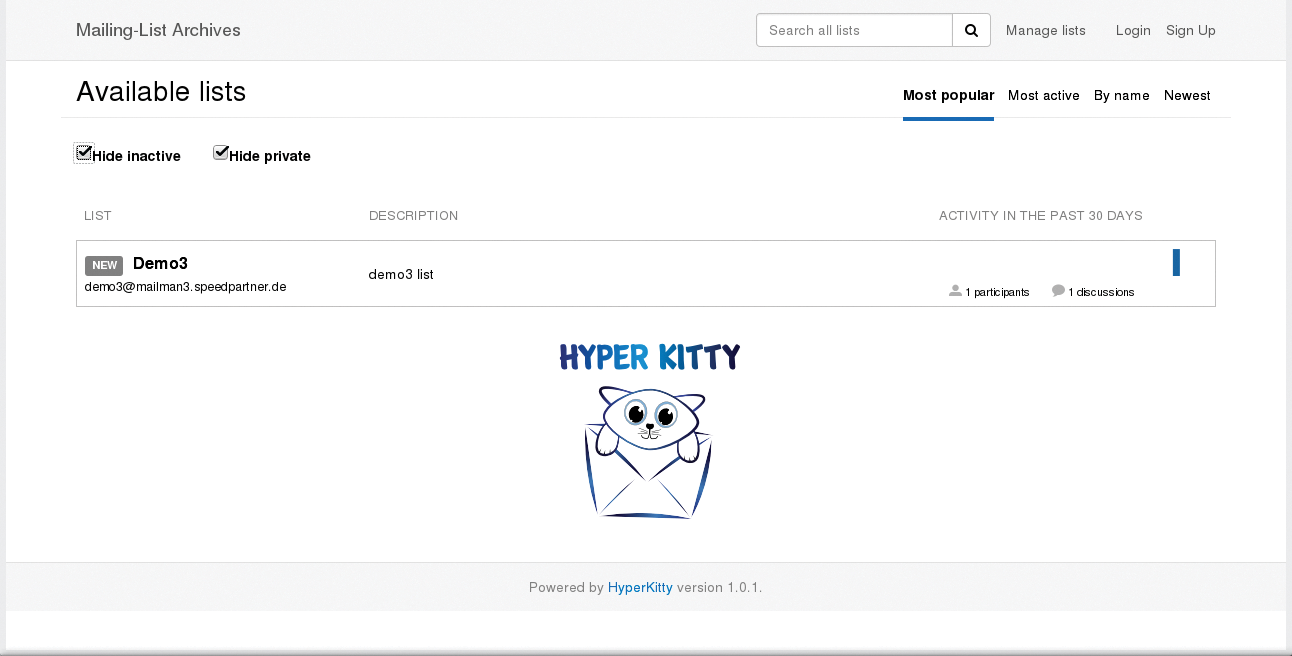The height and width of the screenshot is (656, 1292).
Task: Click the discussions speech bubble icon
Action: pyautogui.click(x=1058, y=291)
